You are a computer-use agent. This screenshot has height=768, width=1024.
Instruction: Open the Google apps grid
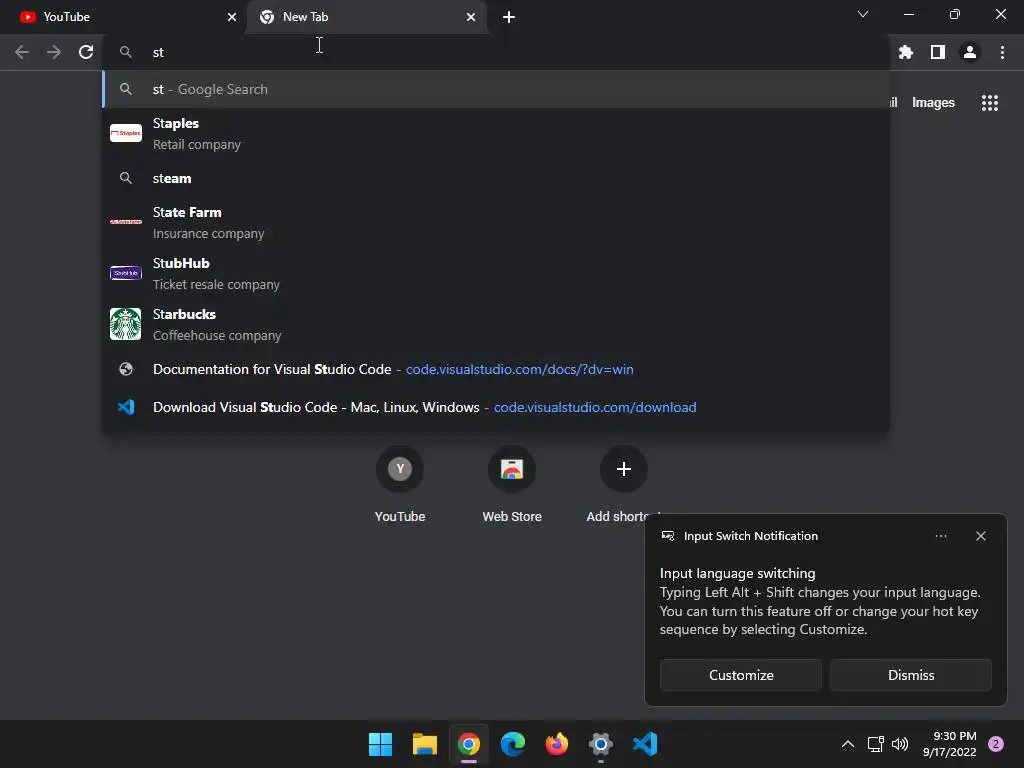point(990,103)
